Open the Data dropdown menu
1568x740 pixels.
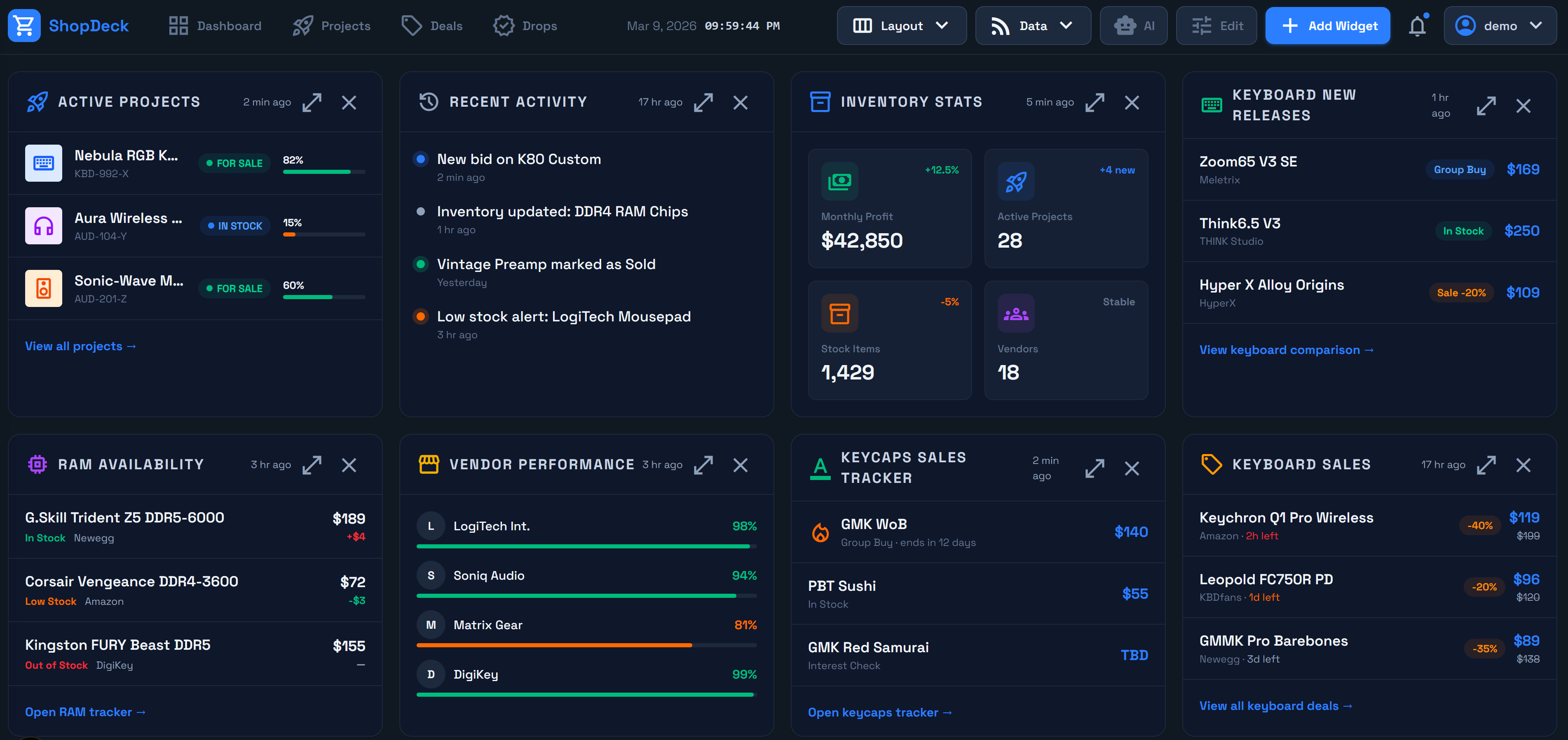click(1032, 26)
